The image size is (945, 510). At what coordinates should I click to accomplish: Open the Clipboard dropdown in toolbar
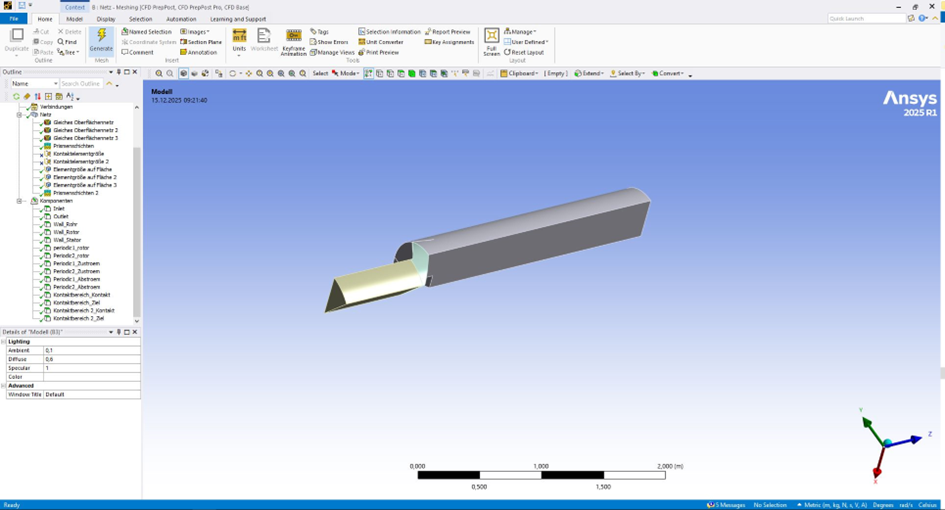[x=520, y=73]
